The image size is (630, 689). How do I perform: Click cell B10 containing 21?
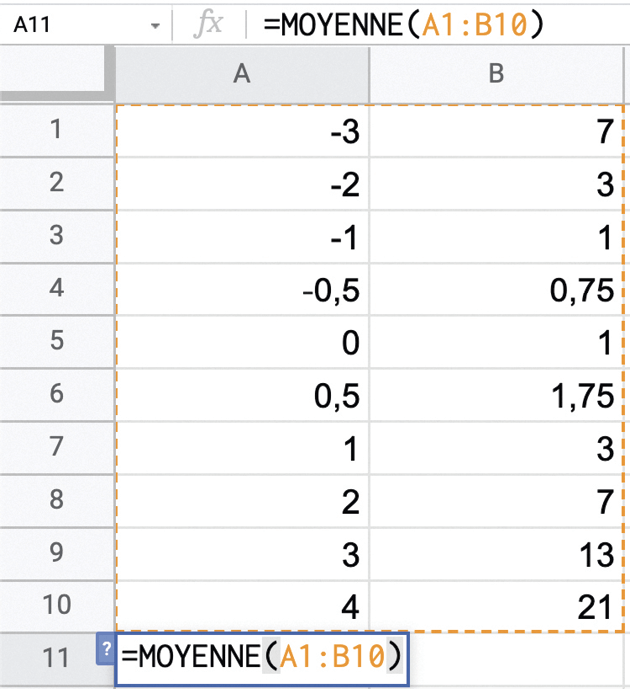coord(495,606)
